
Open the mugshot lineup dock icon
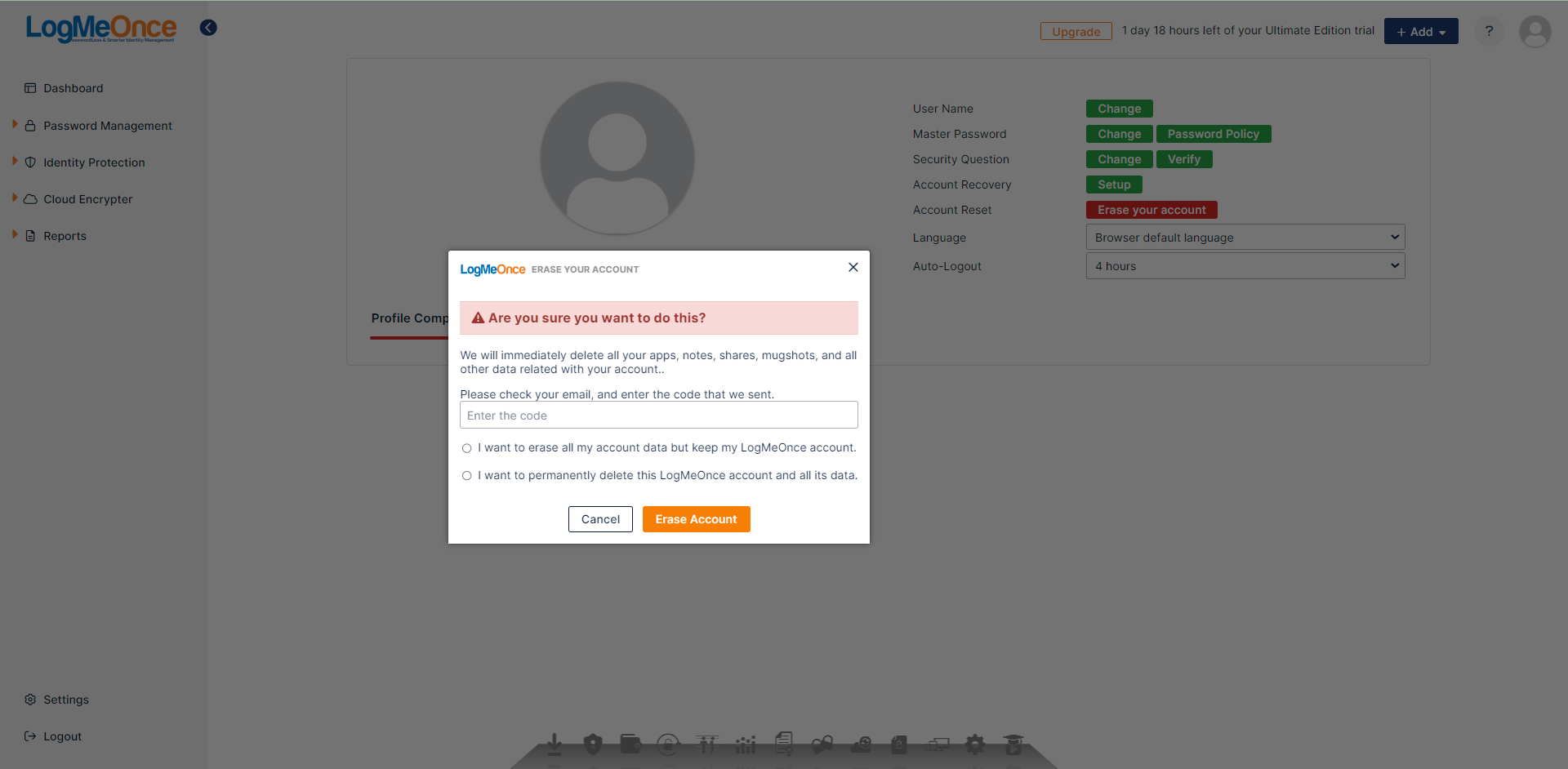coord(707,744)
